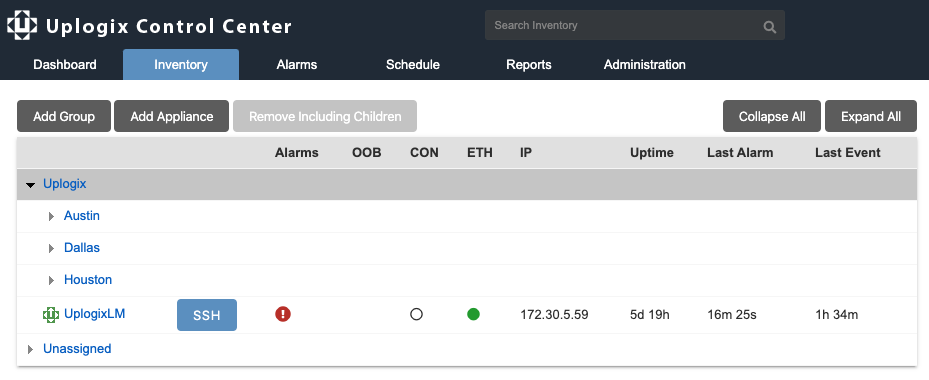Click the red alarm icon for UplogixLM

point(283,314)
